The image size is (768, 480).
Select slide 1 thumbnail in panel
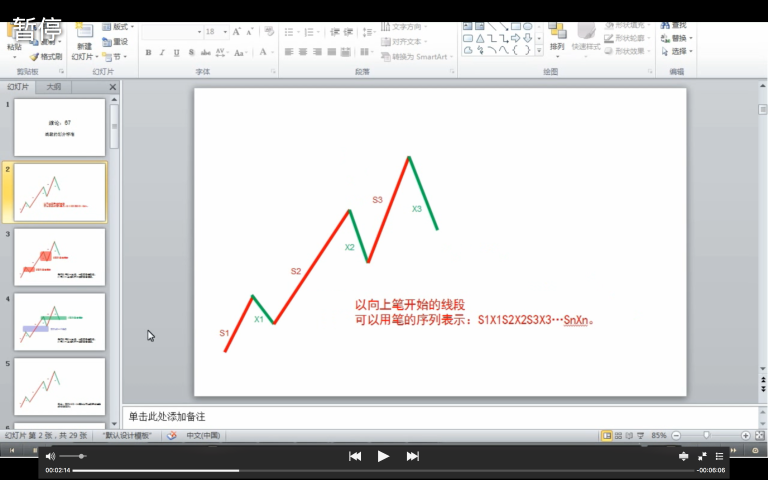click(x=59, y=127)
